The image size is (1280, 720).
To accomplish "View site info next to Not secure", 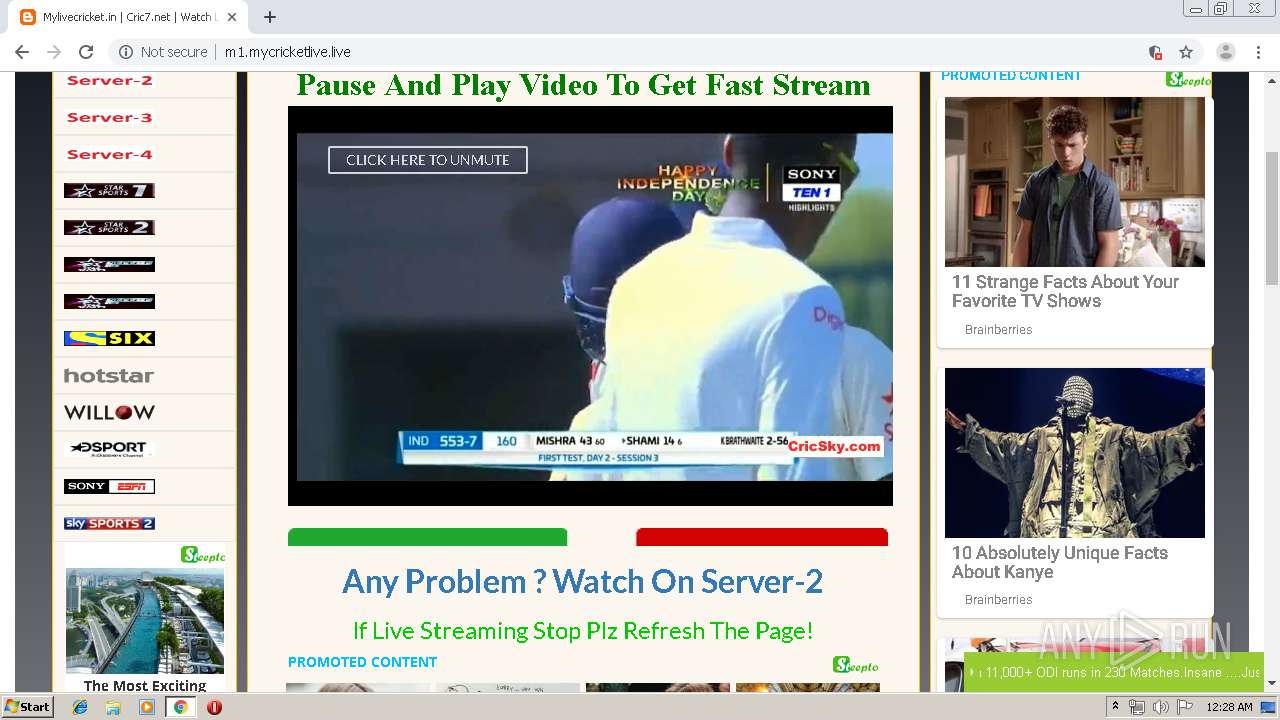I will (x=126, y=52).
